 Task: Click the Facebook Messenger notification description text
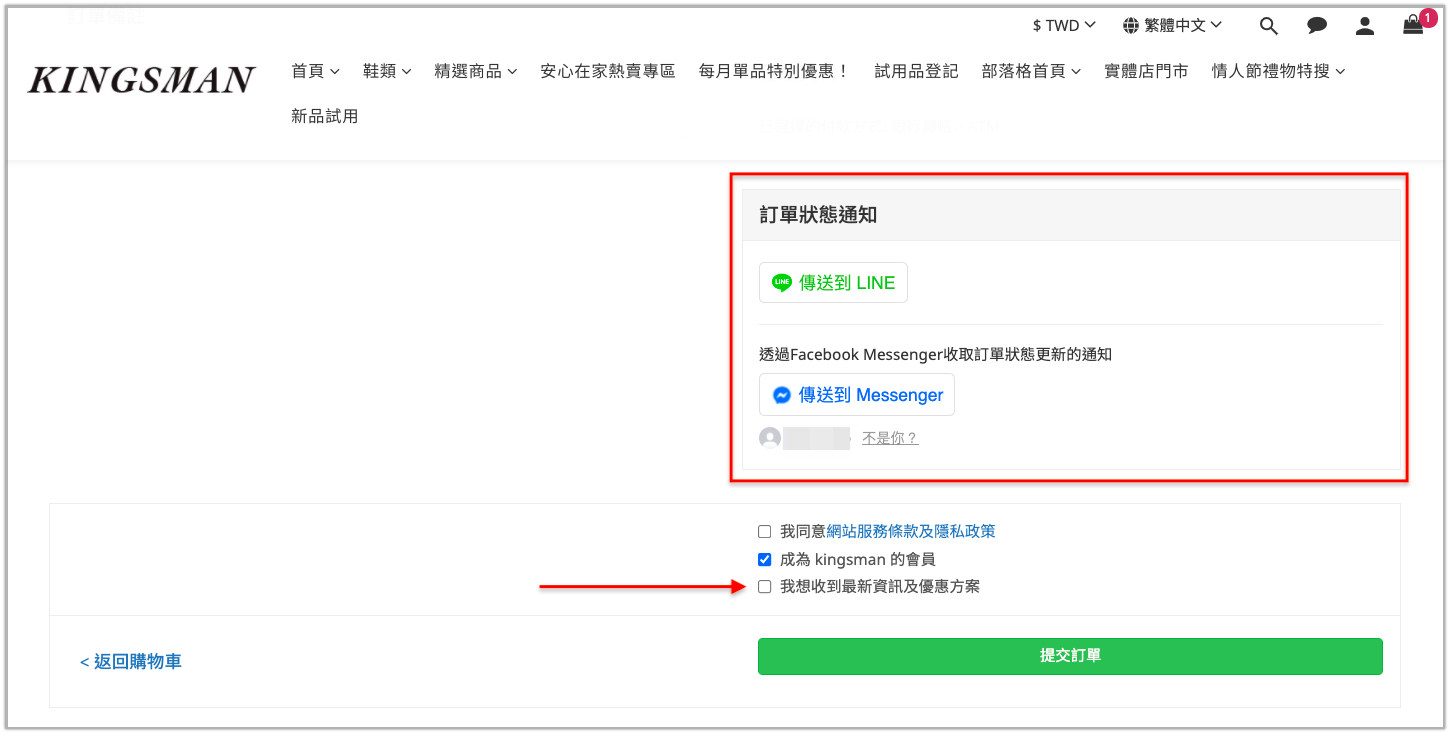[935, 354]
